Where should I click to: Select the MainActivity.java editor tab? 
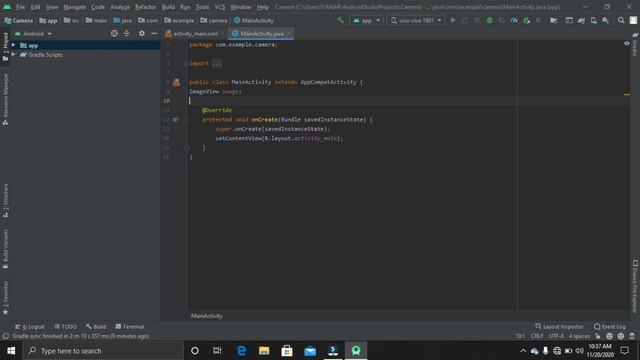tap(261, 34)
